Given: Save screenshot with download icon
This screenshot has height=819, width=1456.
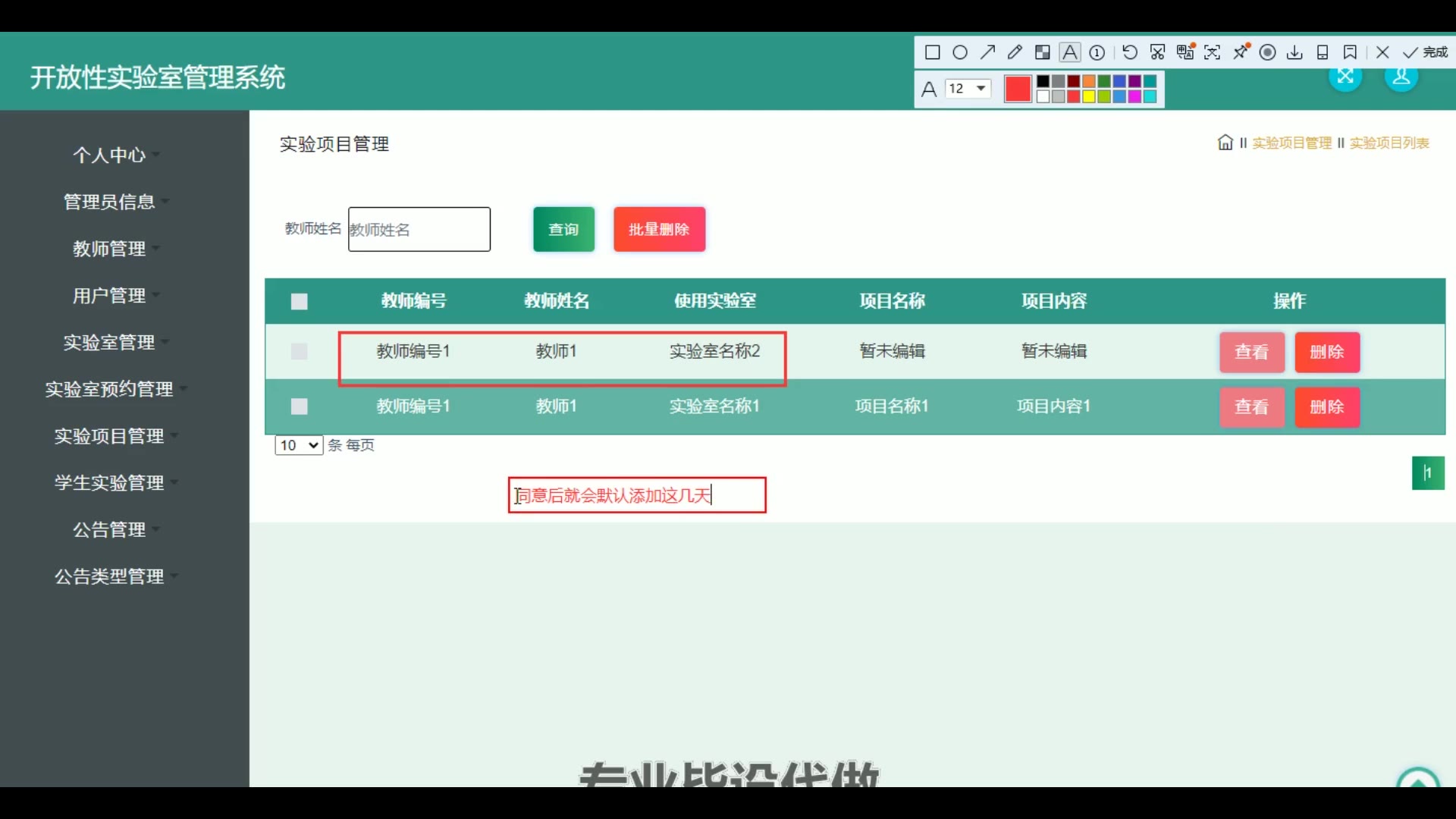Looking at the screenshot, I should pos(1295,52).
